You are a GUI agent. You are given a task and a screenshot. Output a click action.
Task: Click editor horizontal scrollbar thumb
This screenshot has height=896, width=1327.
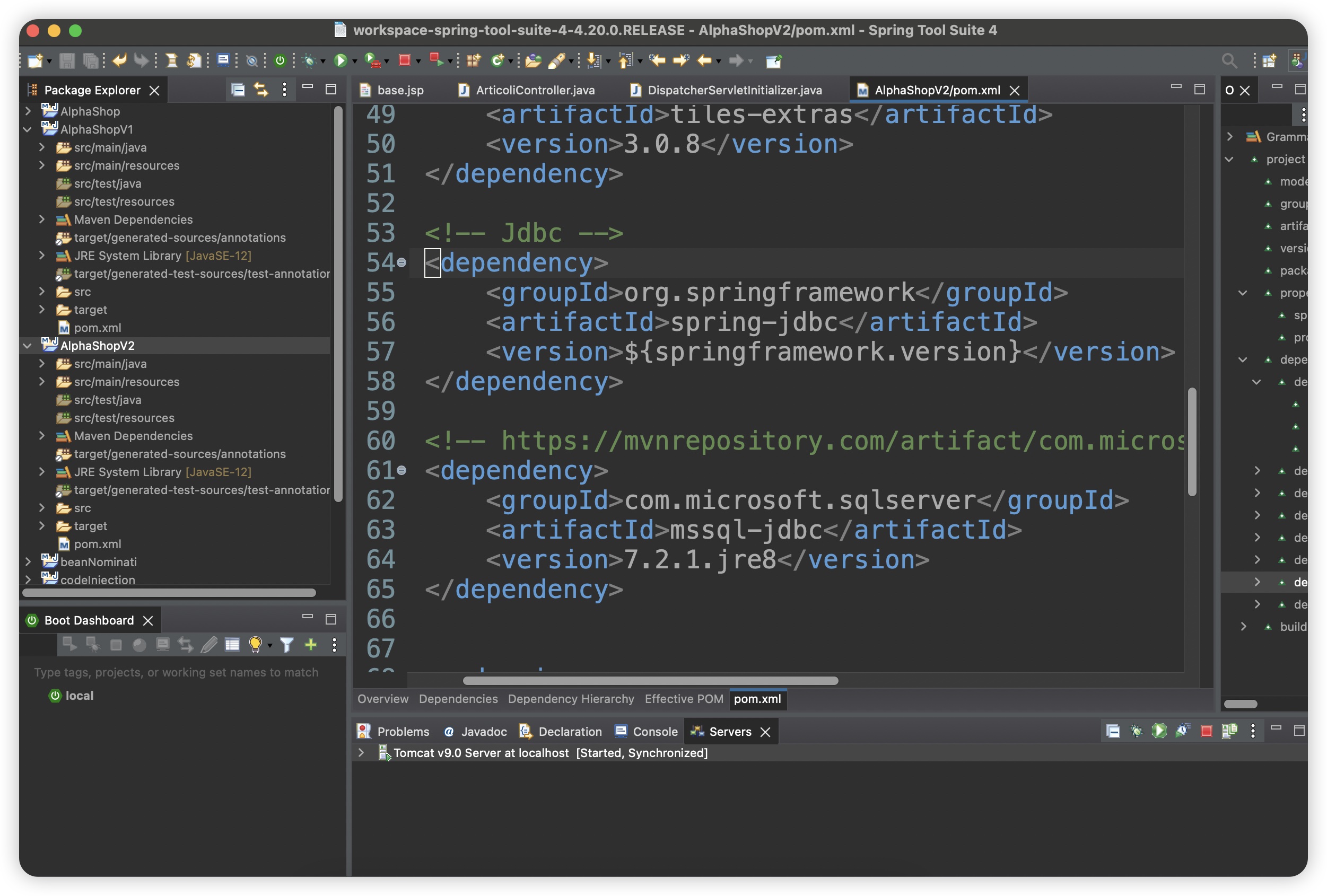[x=650, y=681]
